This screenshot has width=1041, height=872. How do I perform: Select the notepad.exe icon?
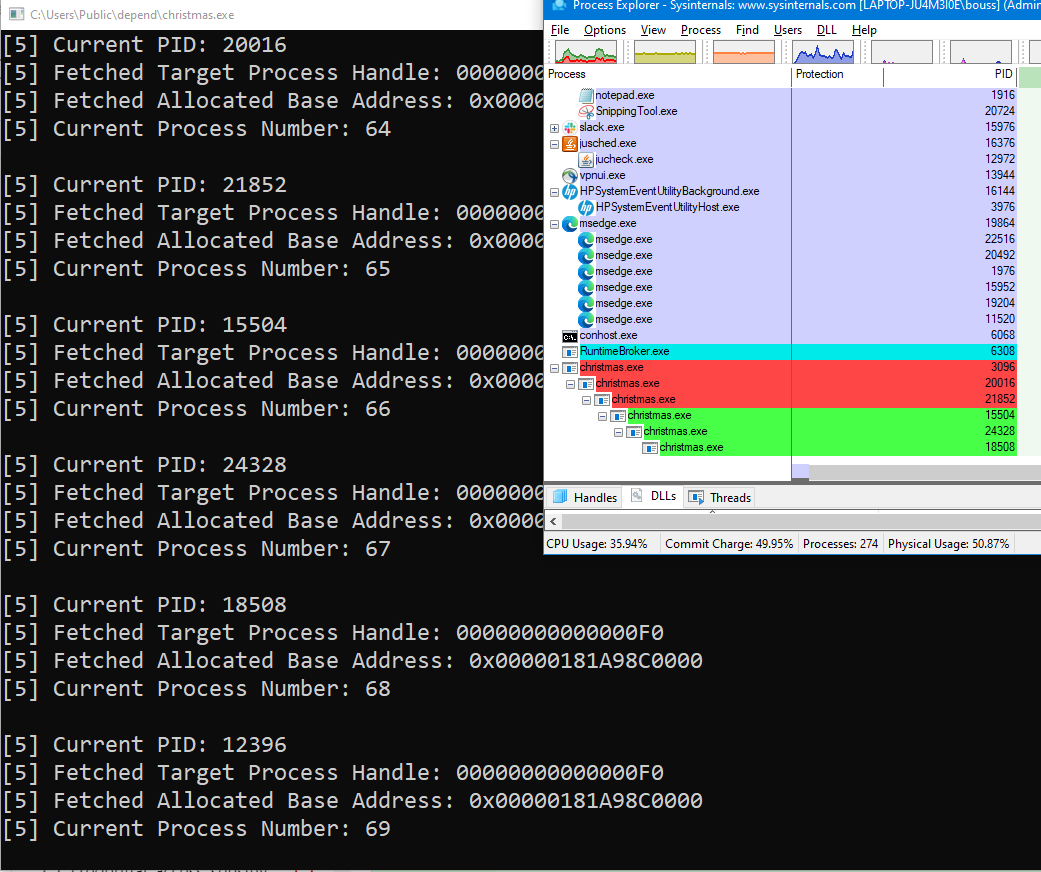586,95
